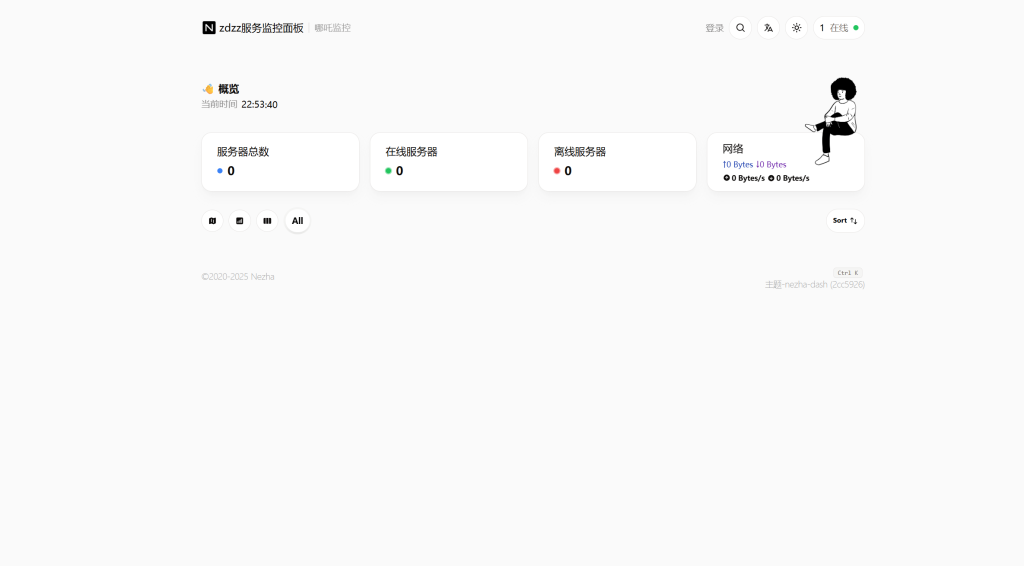Click the waving hand emoji icon
Screen dimensions: 1024x566
tap(208, 89)
